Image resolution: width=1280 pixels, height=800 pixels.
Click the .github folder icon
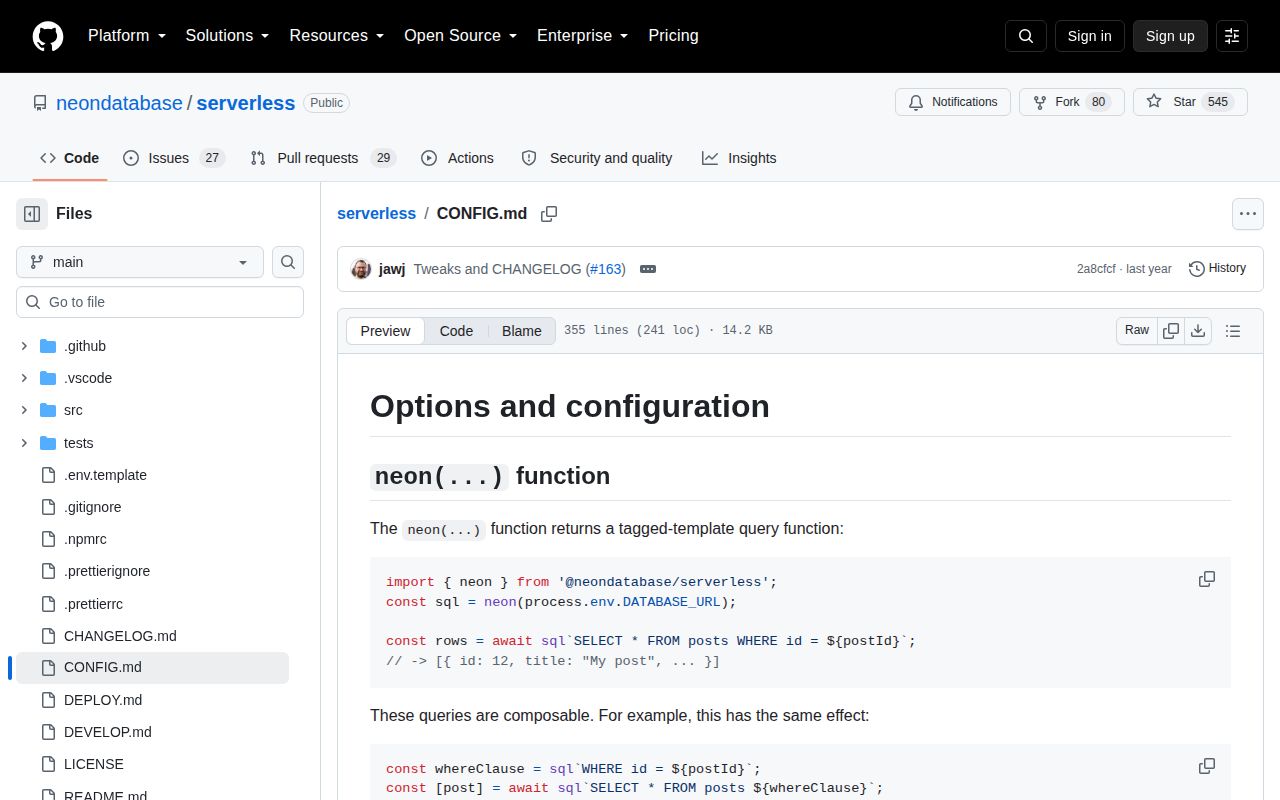48,346
